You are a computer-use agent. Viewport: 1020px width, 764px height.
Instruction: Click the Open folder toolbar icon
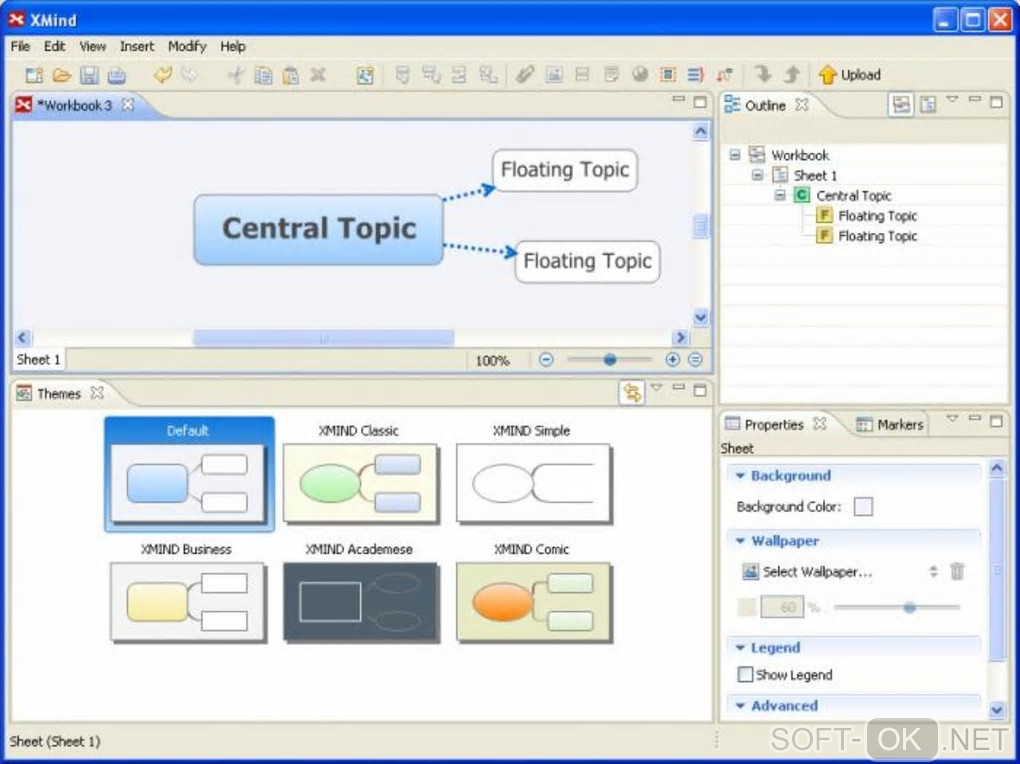62,75
